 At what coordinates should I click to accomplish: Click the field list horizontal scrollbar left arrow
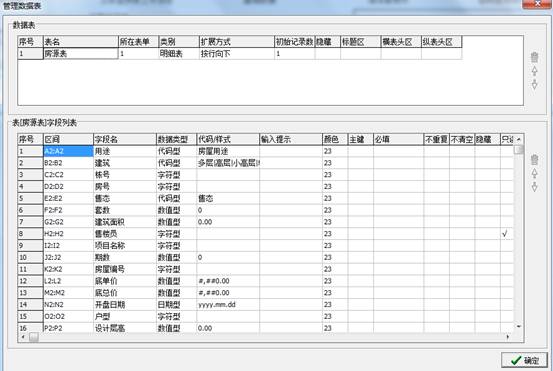coord(23,337)
